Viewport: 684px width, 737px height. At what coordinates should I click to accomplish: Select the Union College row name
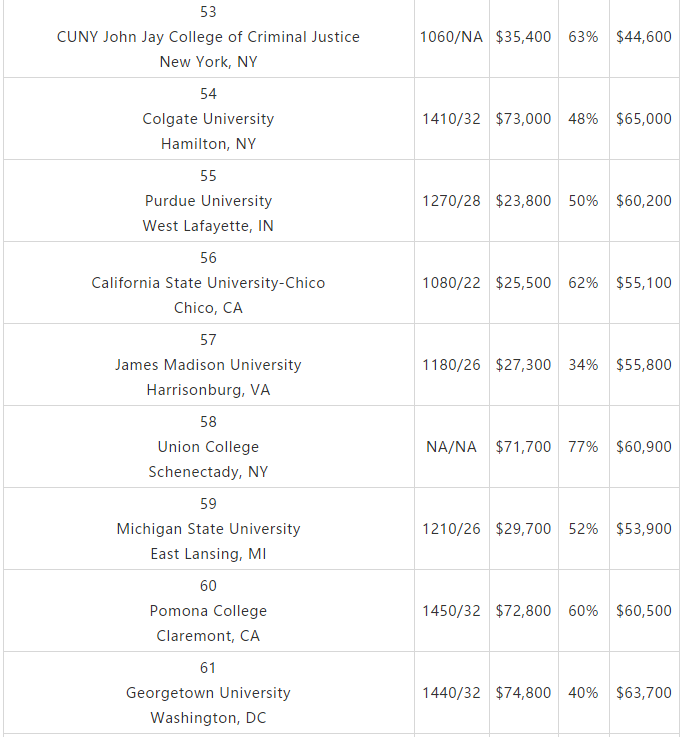tap(208, 447)
